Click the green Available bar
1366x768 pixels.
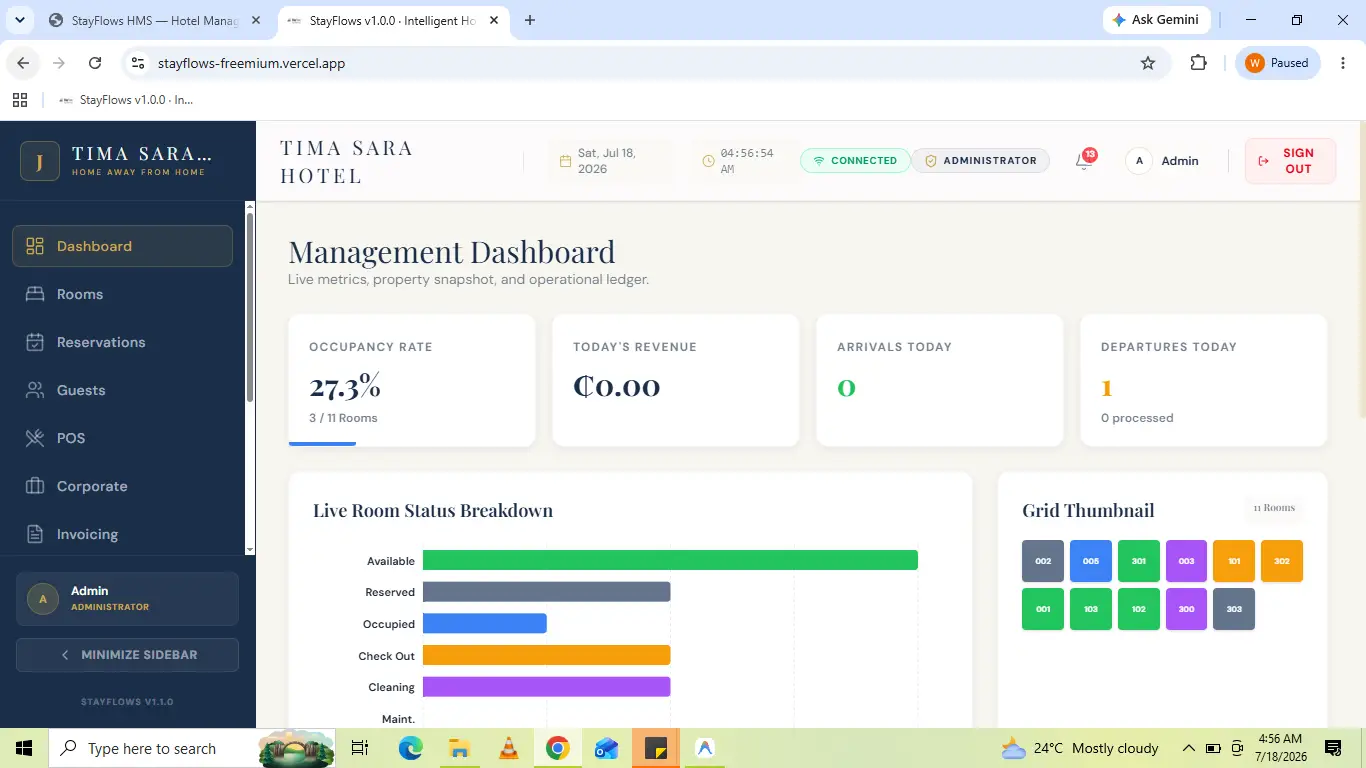pyautogui.click(x=670, y=560)
